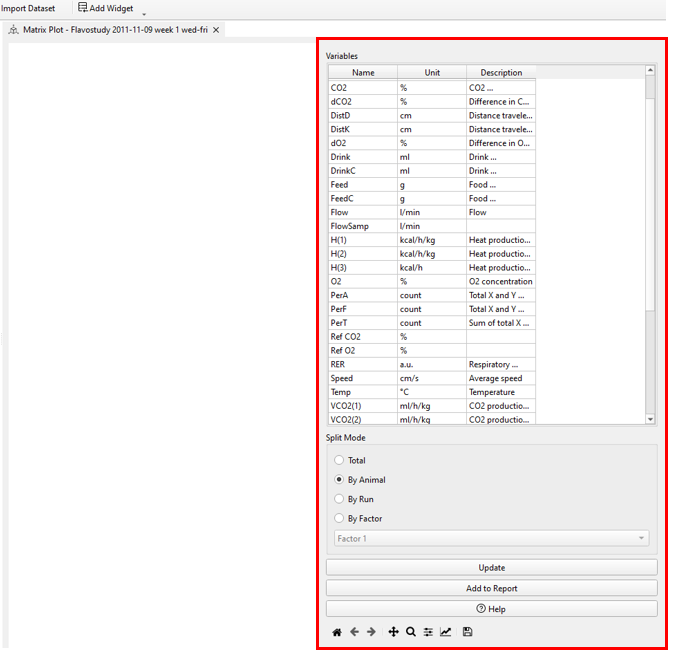676x660 pixels.
Task: Click the forward arrow in plot toolbar
Action: pos(371,632)
